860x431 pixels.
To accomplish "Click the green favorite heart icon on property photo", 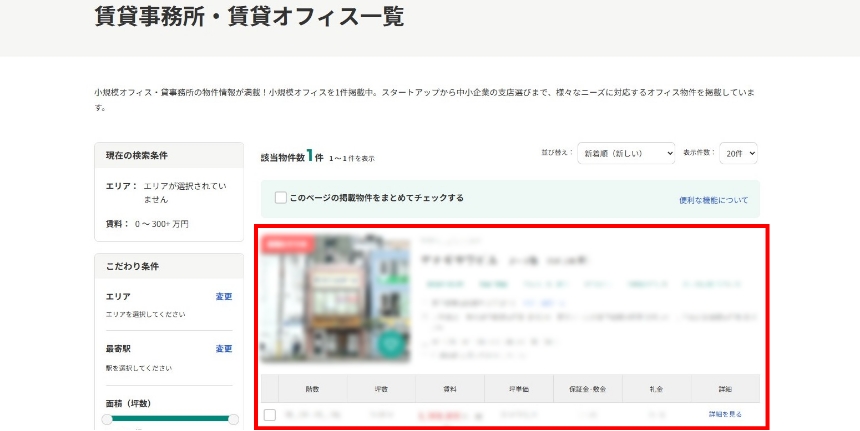I will pos(392,342).
